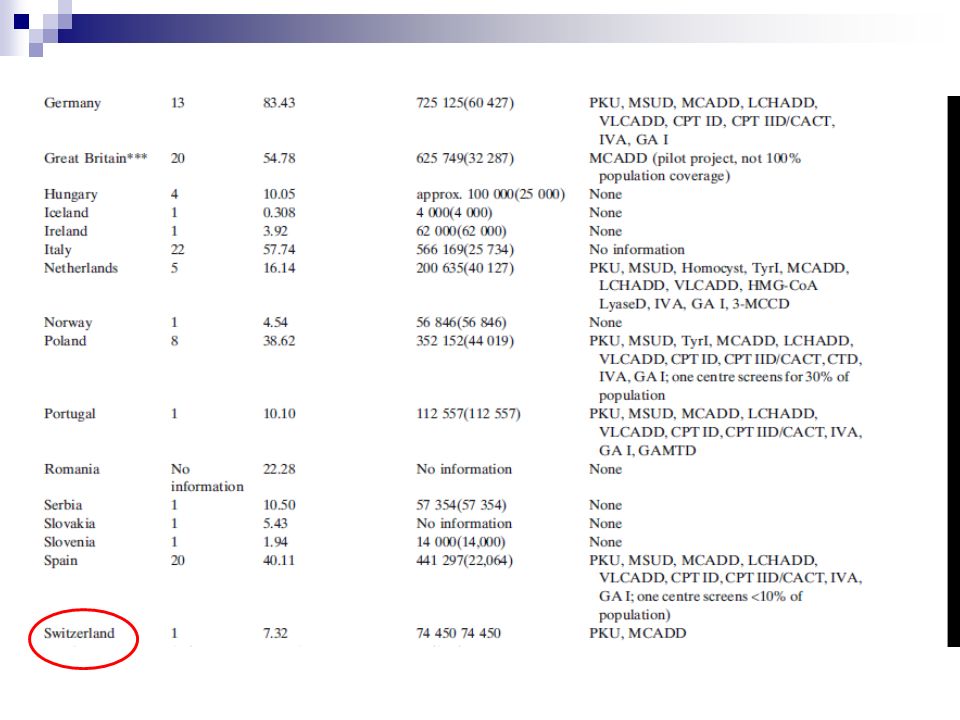Select the 'Slovenia' row label
Screen dimensions: 960x720
pos(70,542)
